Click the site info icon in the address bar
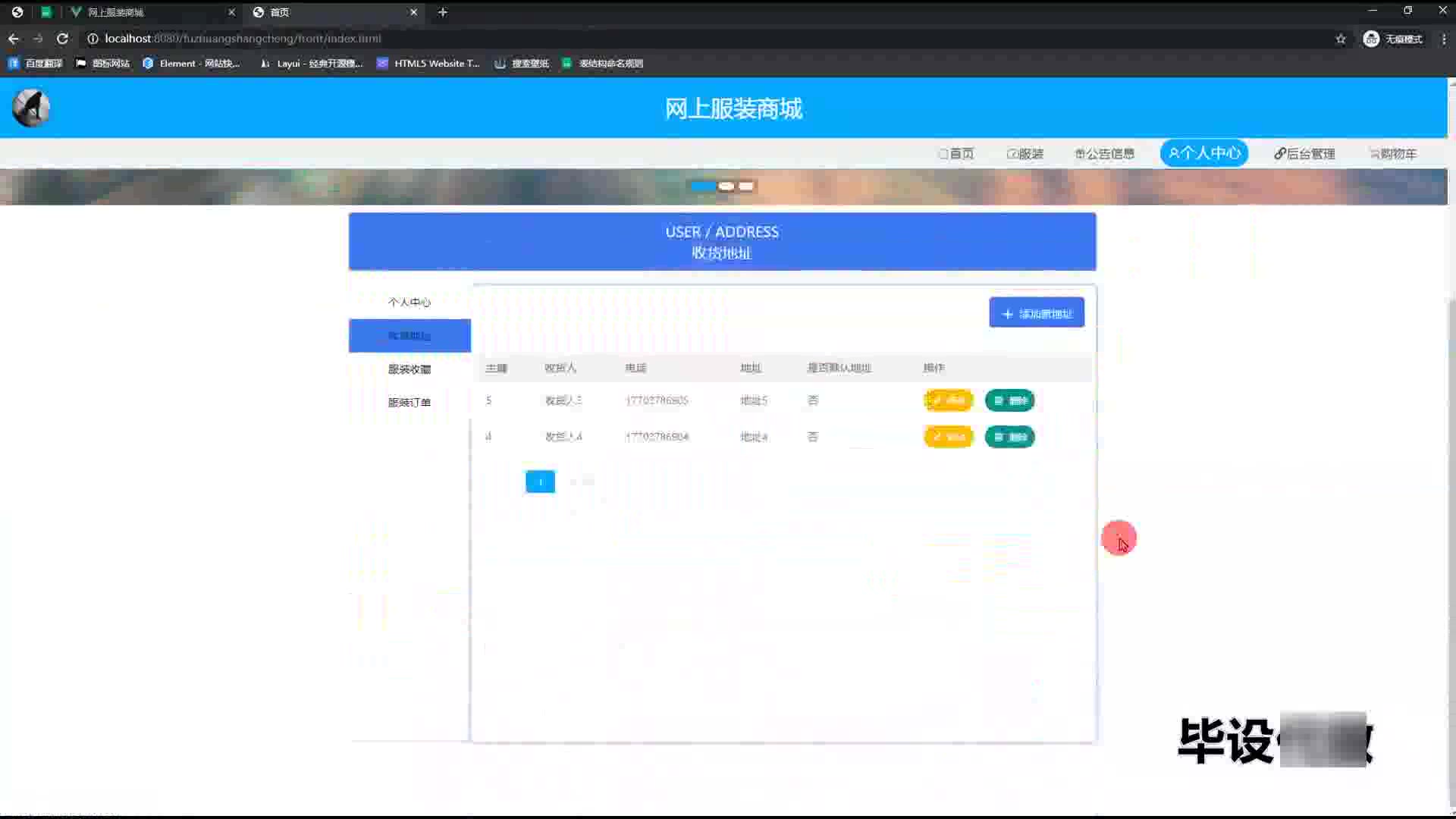 [x=93, y=39]
